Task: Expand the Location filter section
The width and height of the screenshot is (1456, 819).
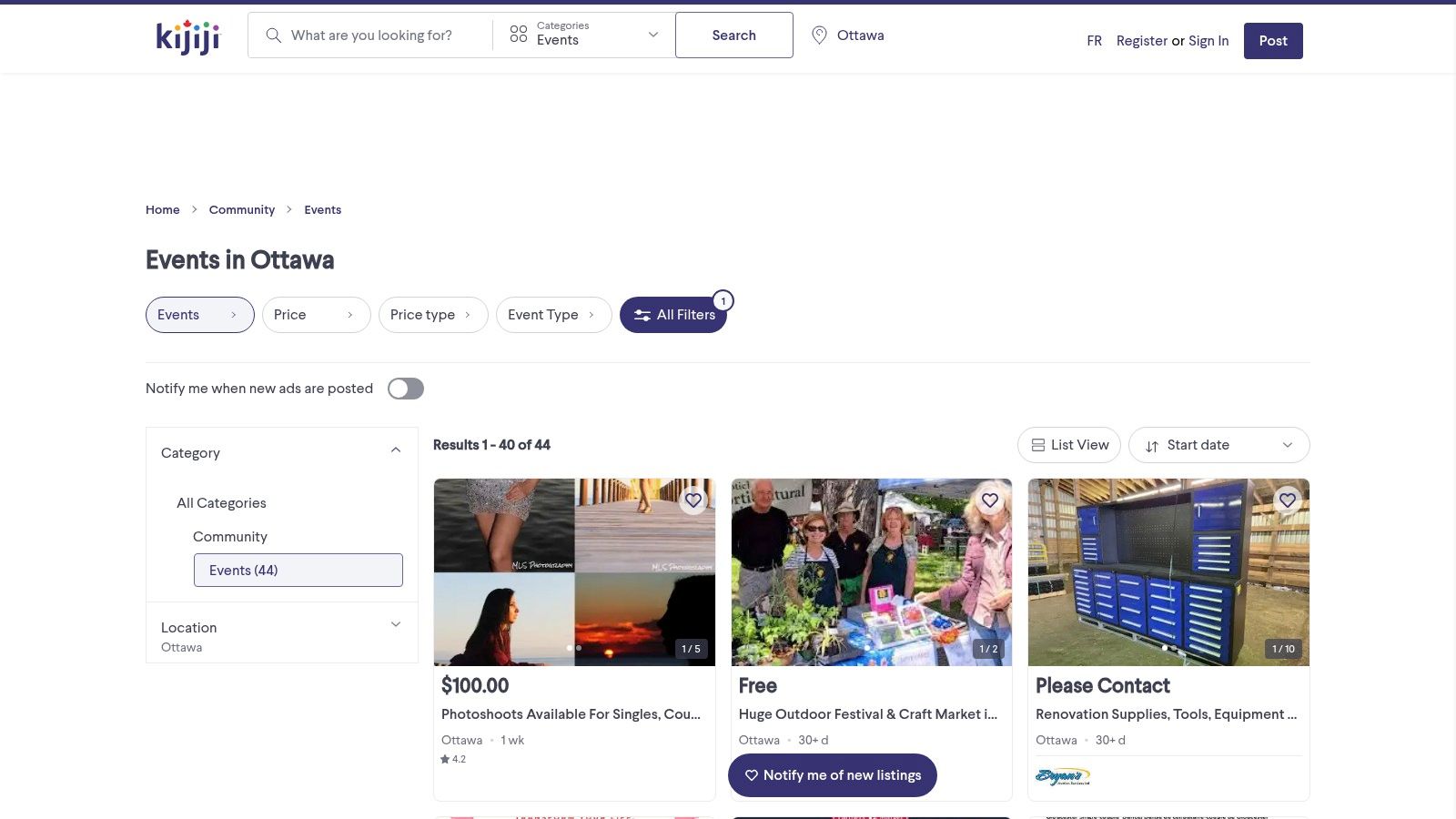Action: pos(396,624)
